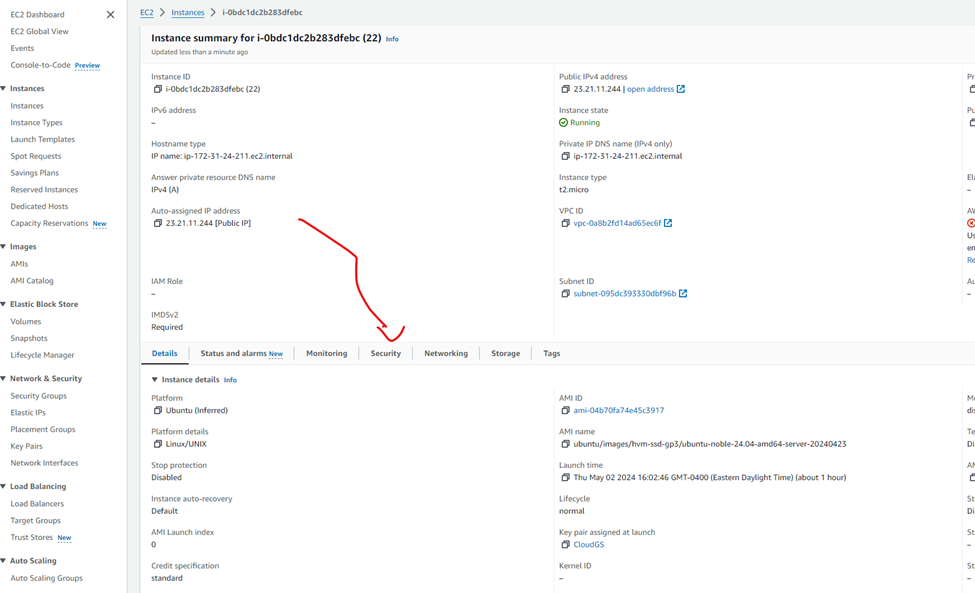Image resolution: width=975 pixels, height=593 pixels.
Task: Open Snapshots page
Action: [x=29, y=338]
